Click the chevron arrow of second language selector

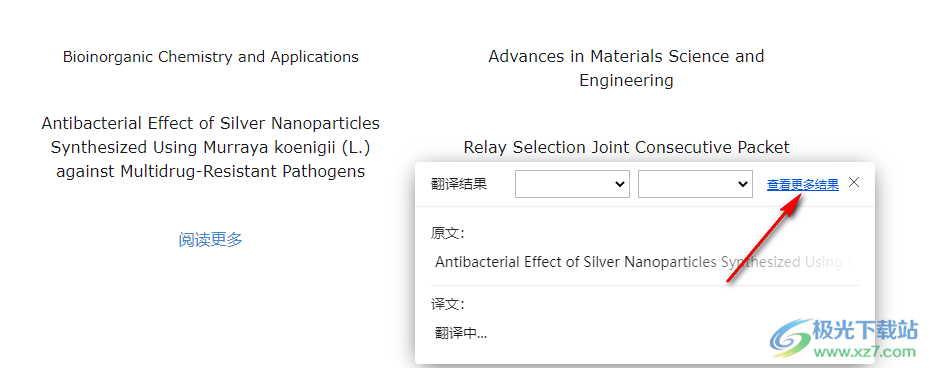click(742, 184)
